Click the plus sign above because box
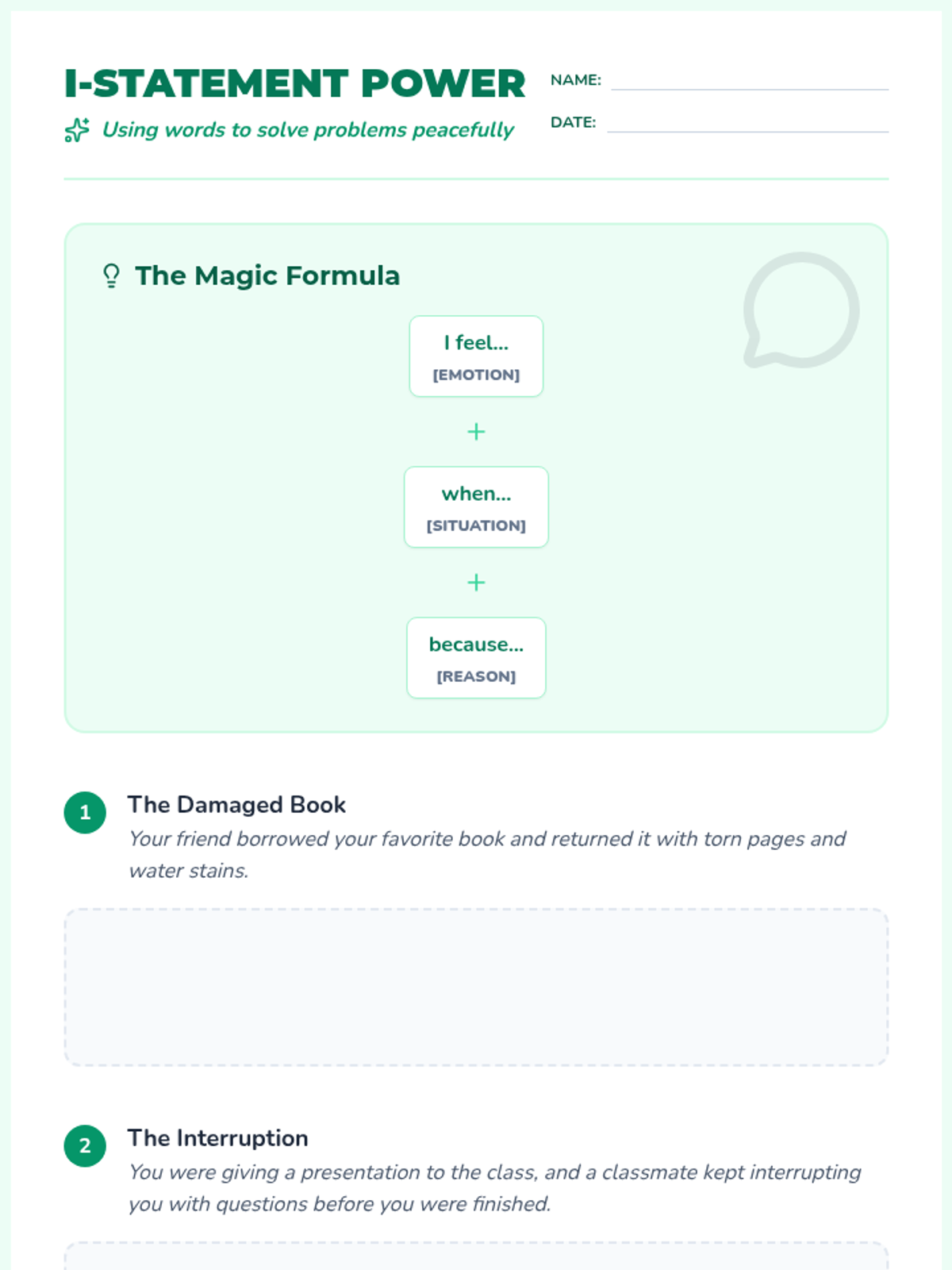The width and height of the screenshot is (952, 1270). (476, 583)
